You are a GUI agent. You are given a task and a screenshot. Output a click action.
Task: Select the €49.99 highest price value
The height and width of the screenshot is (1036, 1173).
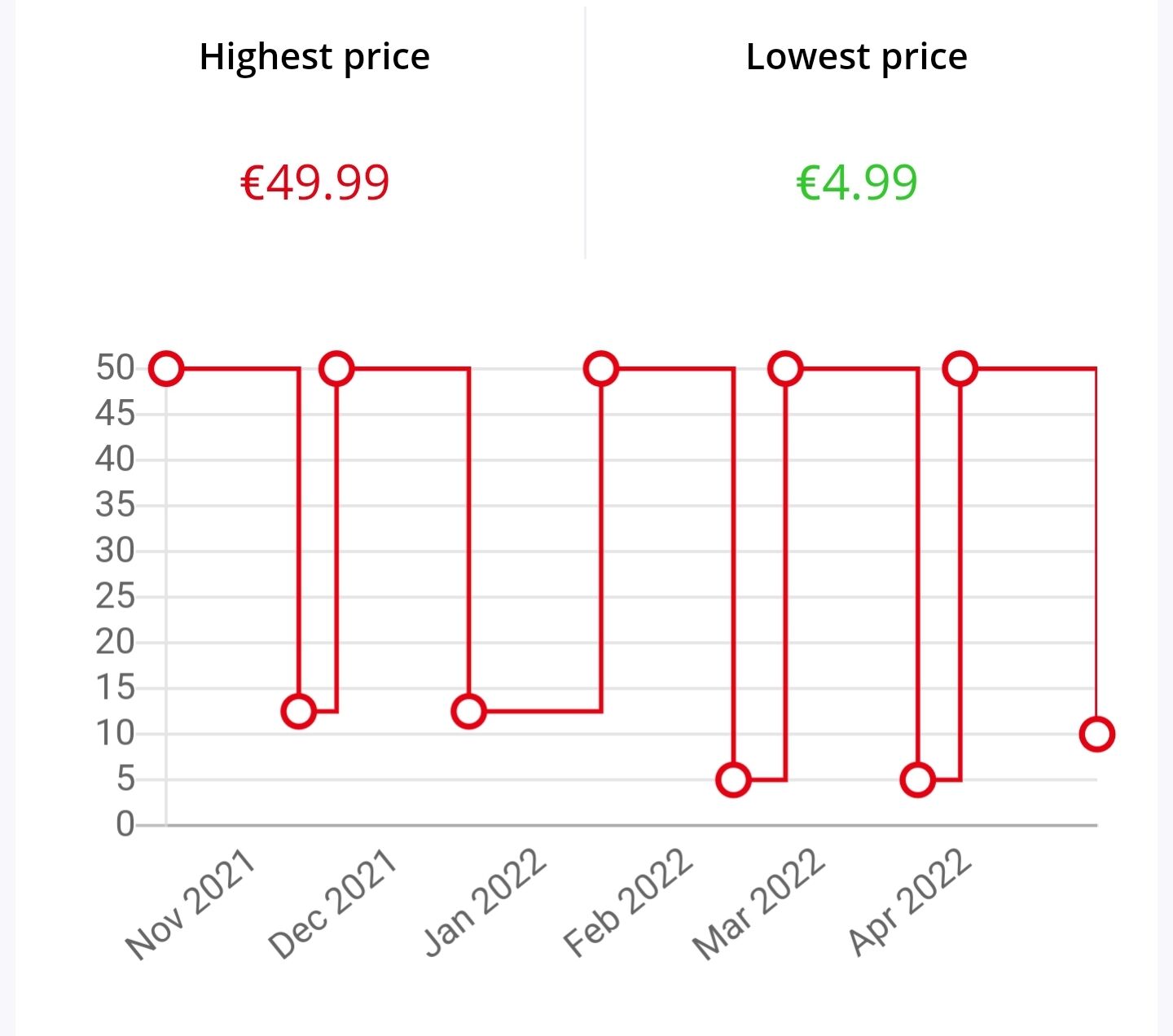point(315,182)
